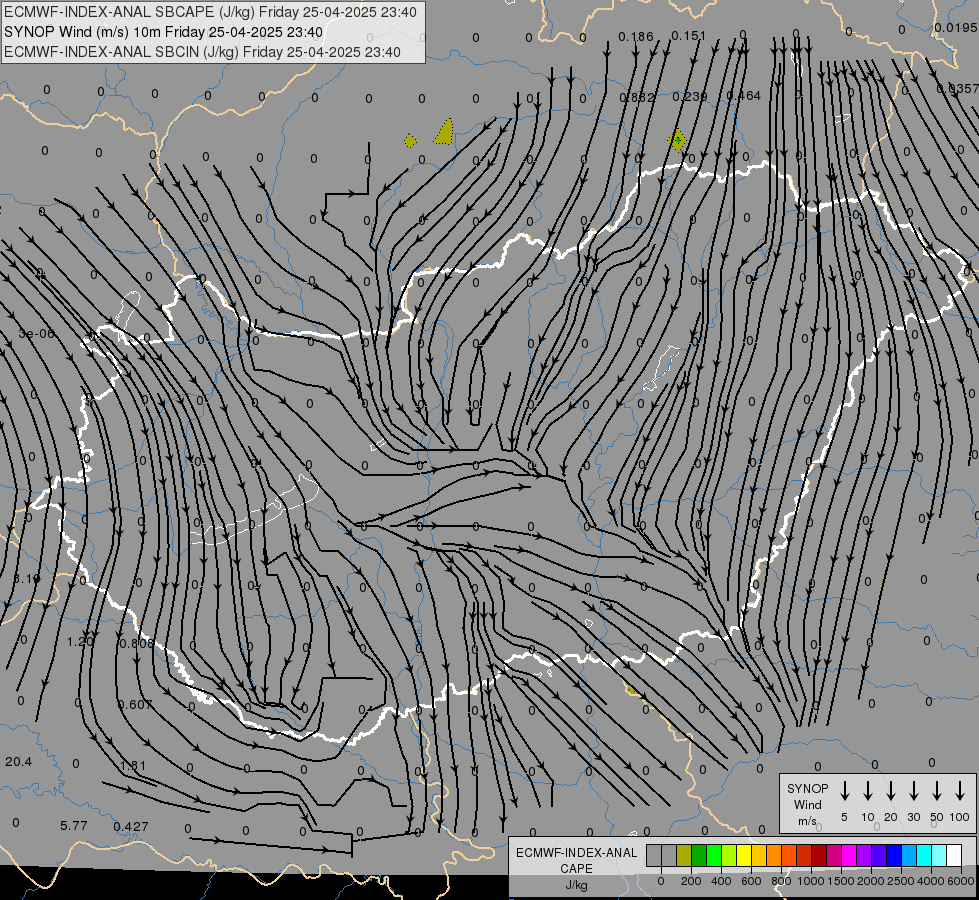Click the 100 m/s wind arrow in legend
Screen dimensions: 979x900
[960, 791]
